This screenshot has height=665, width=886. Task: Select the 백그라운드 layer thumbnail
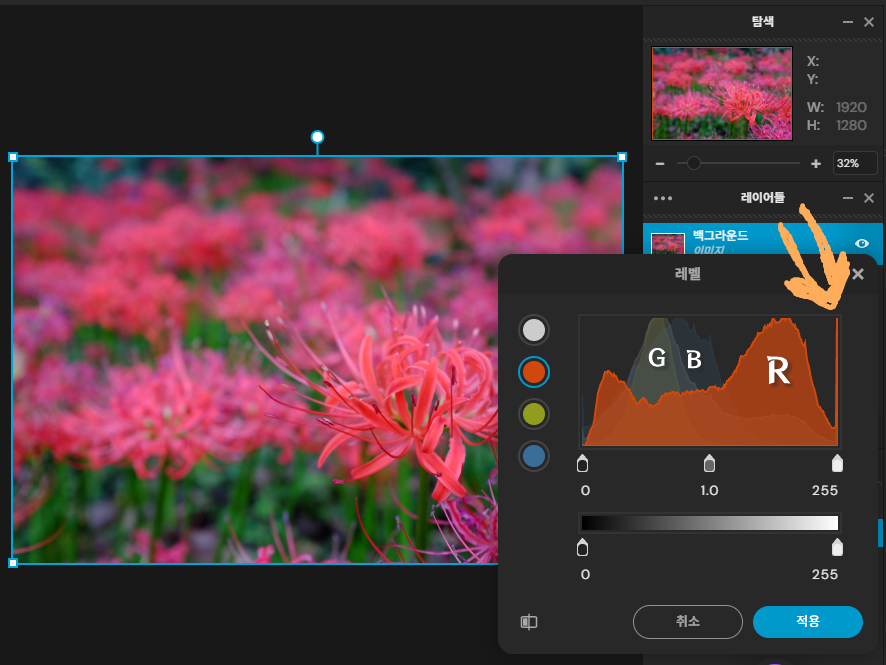click(x=668, y=245)
